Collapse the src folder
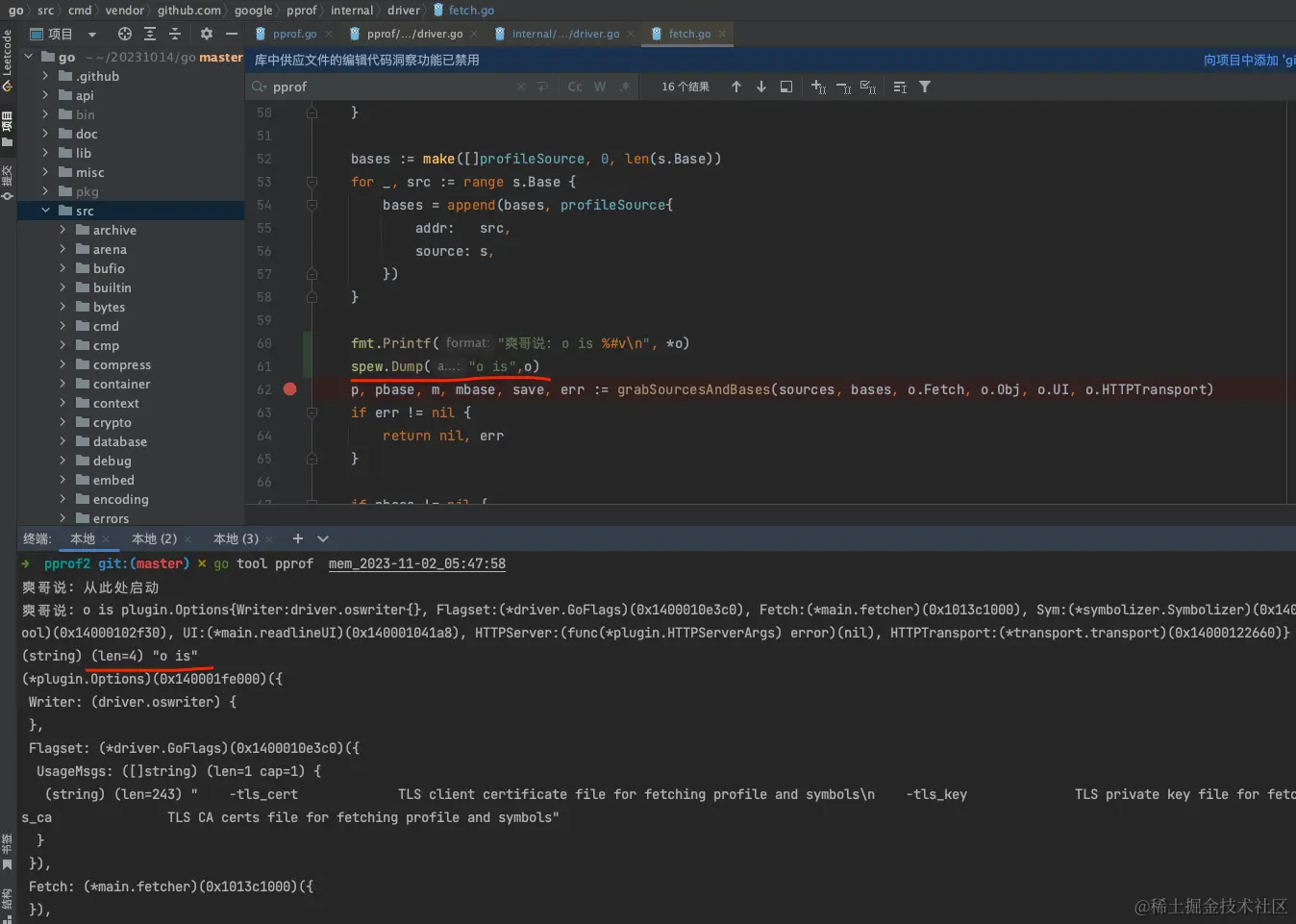 [45, 211]
